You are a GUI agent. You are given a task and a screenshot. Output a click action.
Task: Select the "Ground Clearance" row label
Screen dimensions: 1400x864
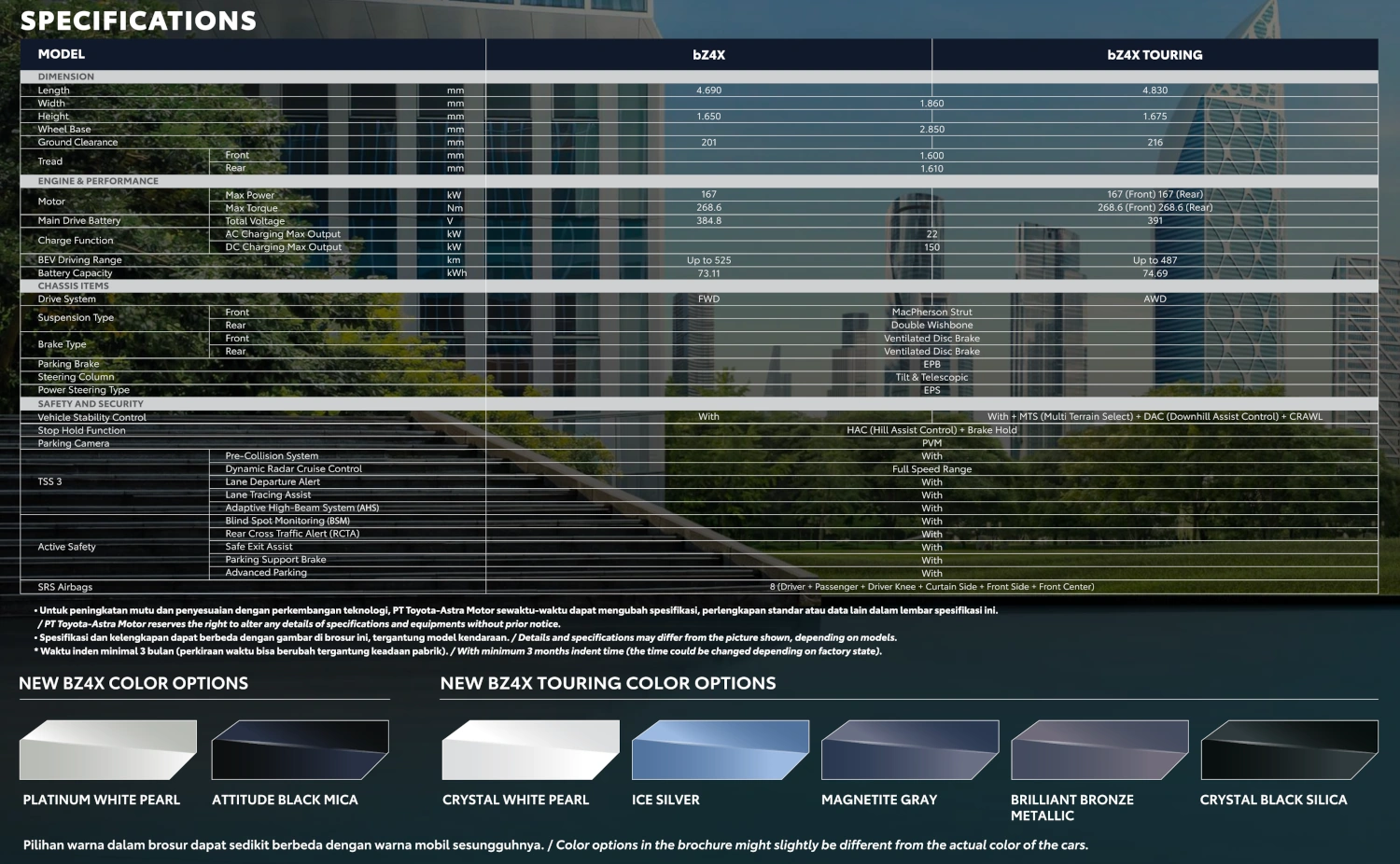[77, 143]
